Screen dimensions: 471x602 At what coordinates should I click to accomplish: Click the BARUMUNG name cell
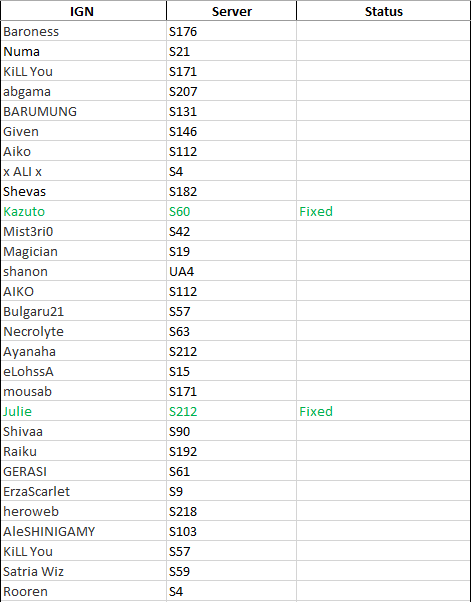(x=83, y=111)
